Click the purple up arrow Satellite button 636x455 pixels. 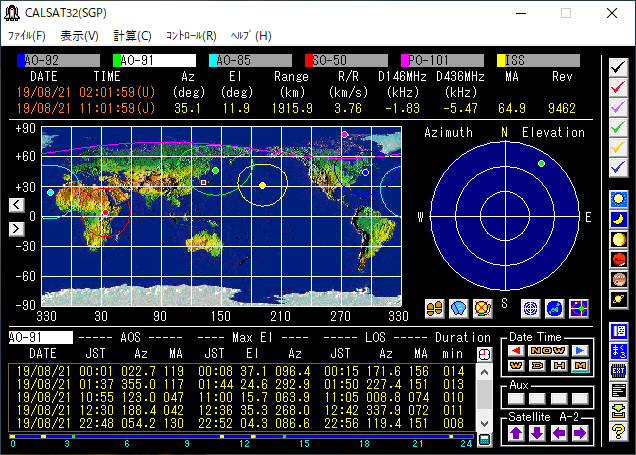[516, 434]
